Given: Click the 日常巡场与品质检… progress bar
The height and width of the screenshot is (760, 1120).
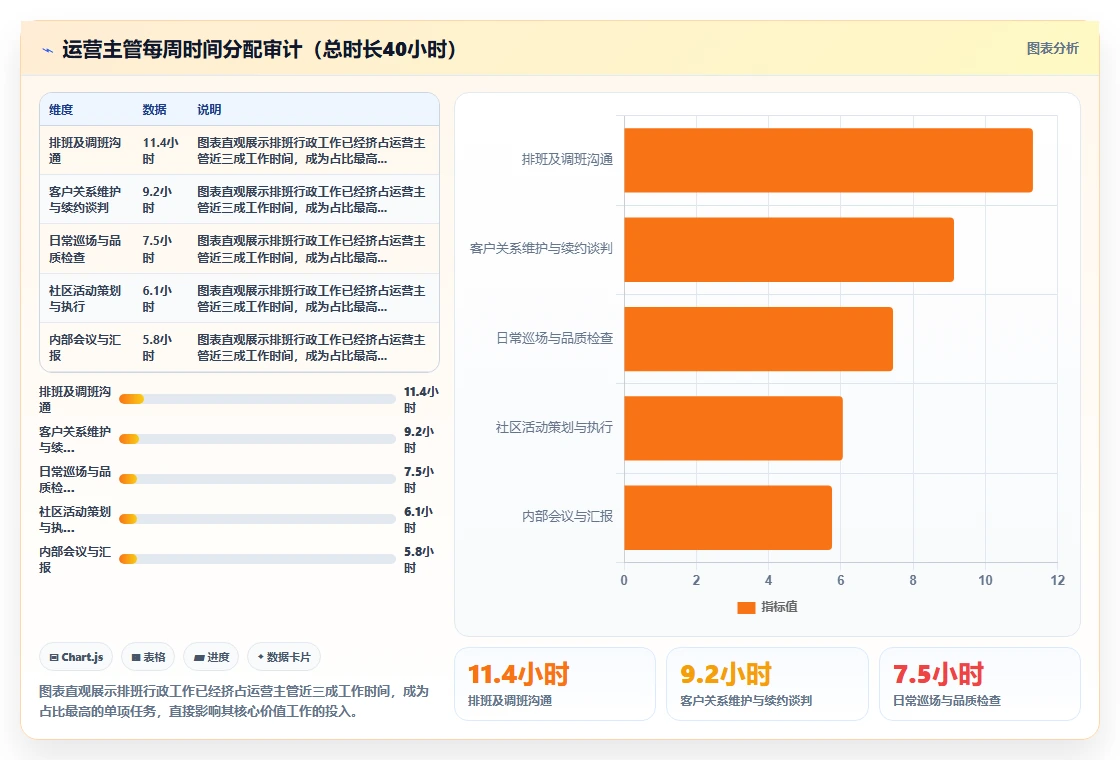Looking at the screenshot, I should (x=257, y=479).
